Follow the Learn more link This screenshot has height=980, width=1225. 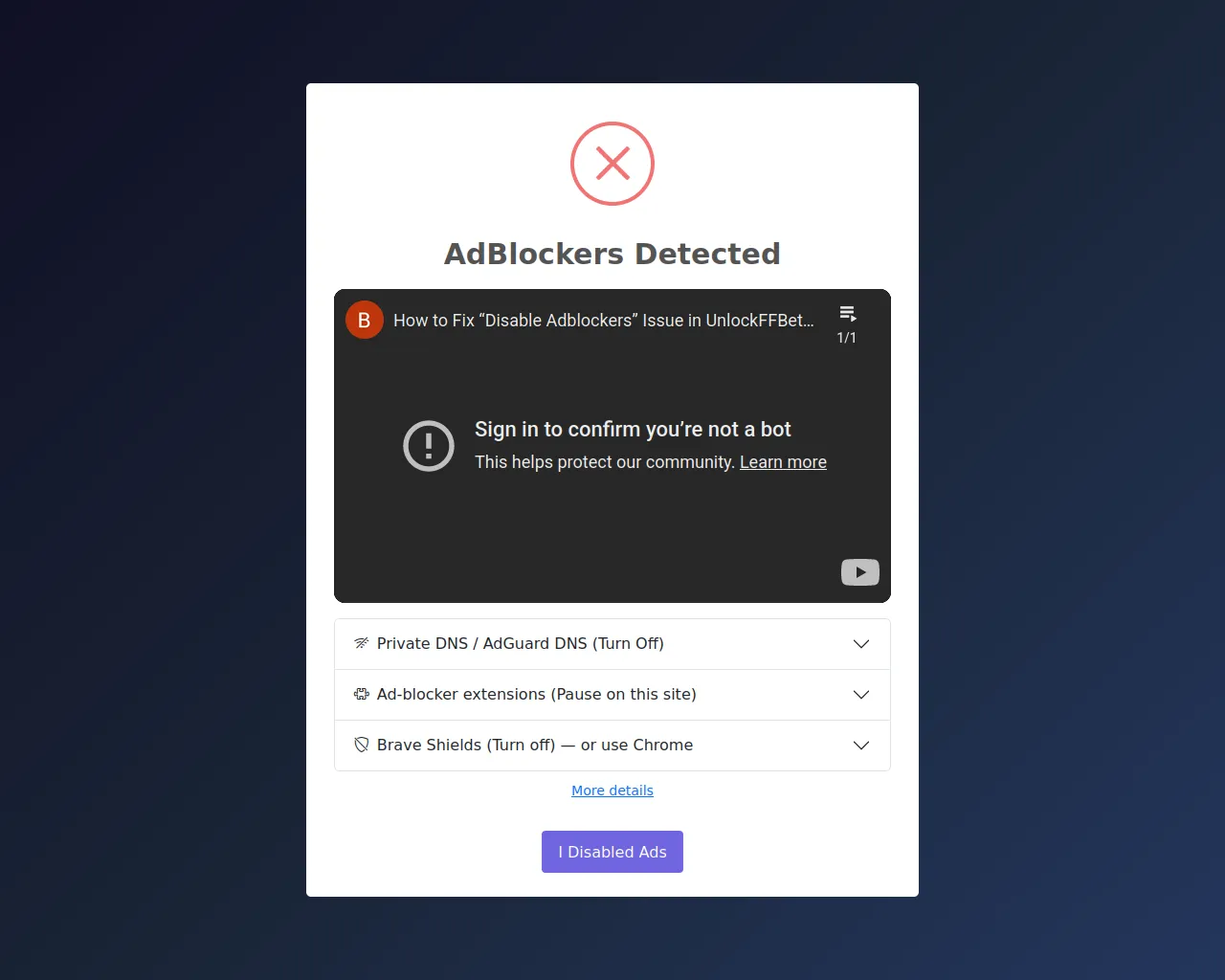(x=783, y=462)
